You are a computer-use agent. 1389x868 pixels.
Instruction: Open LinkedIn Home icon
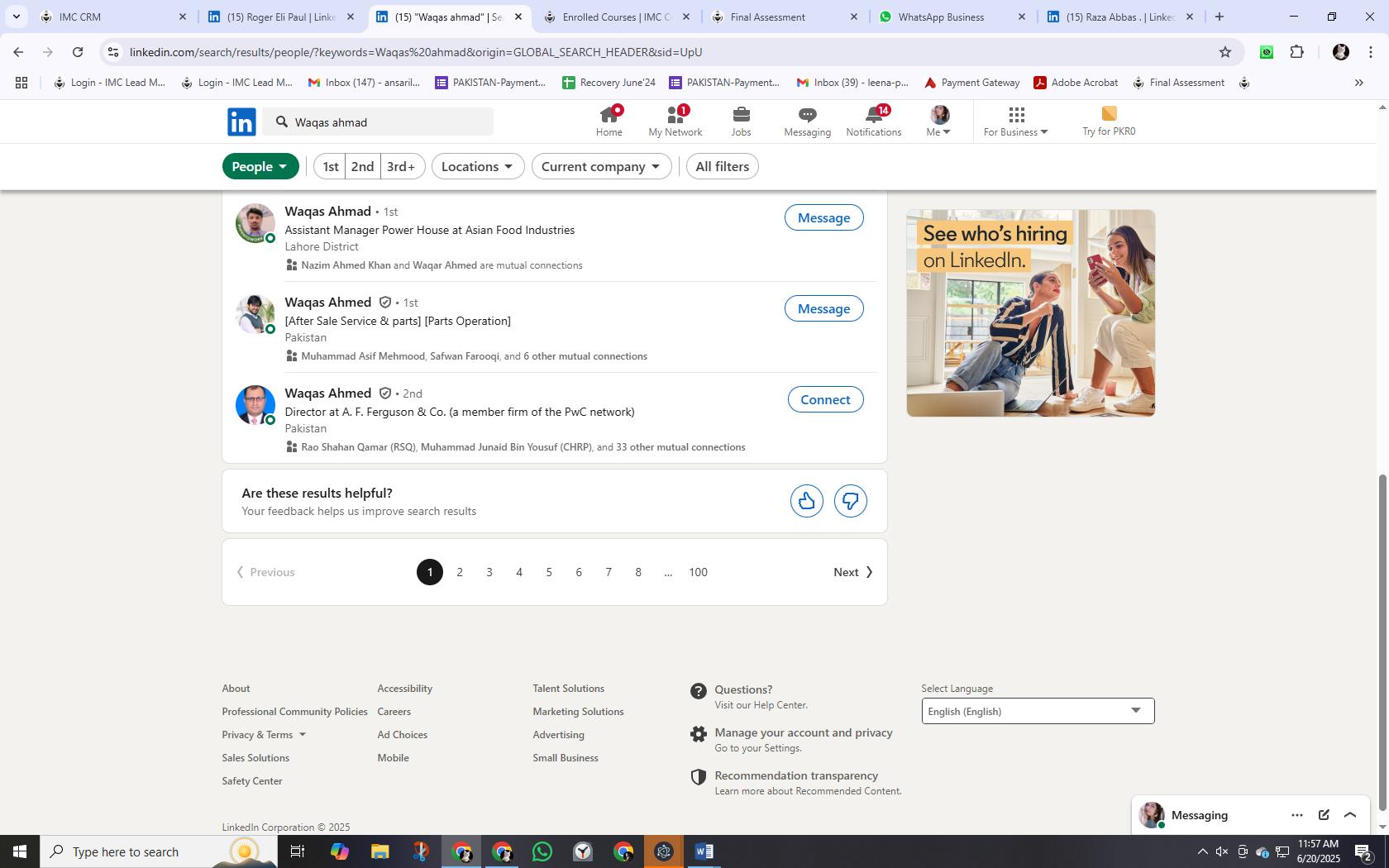point(609,122)
